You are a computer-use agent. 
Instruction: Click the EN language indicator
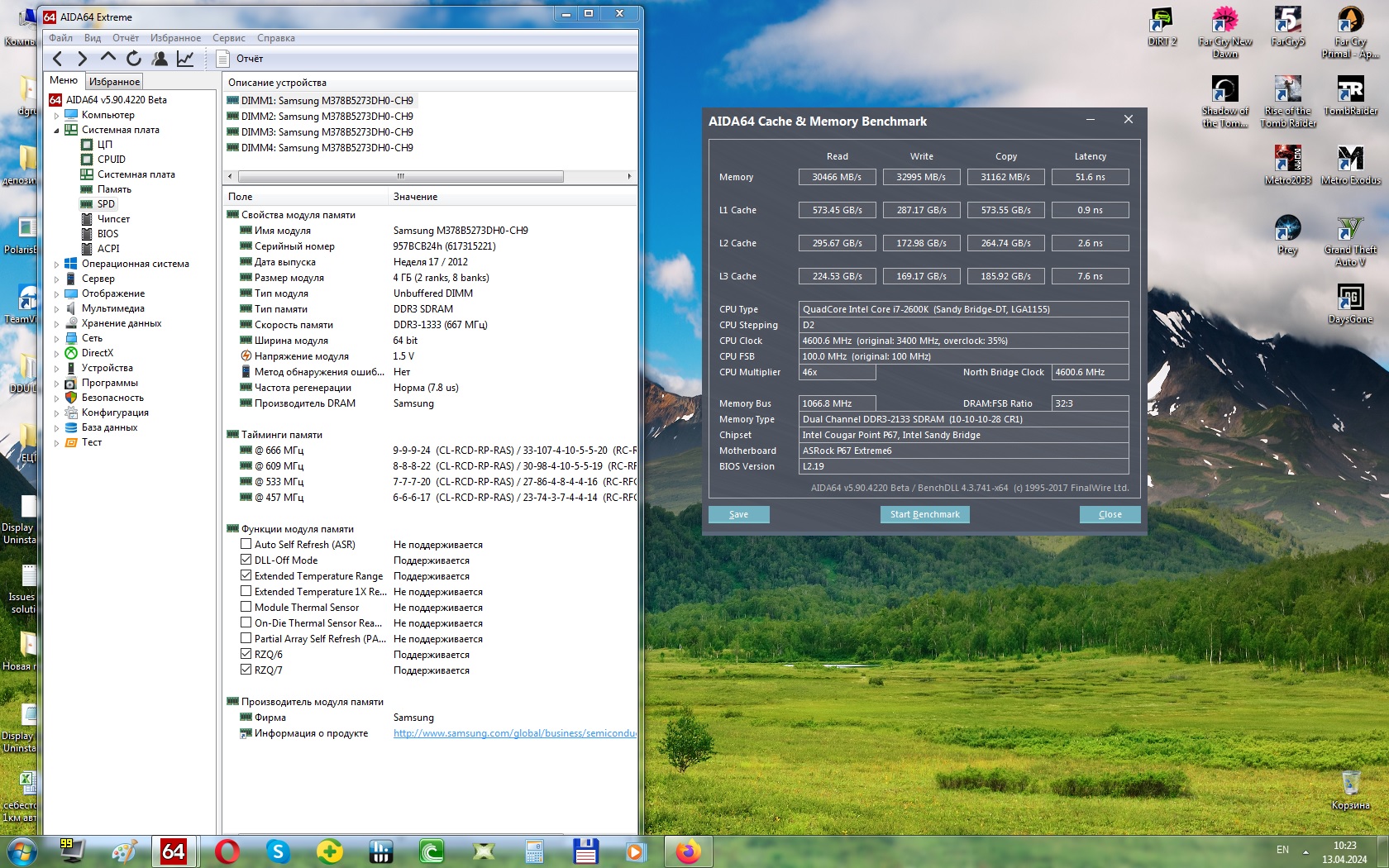point(1282,850)
